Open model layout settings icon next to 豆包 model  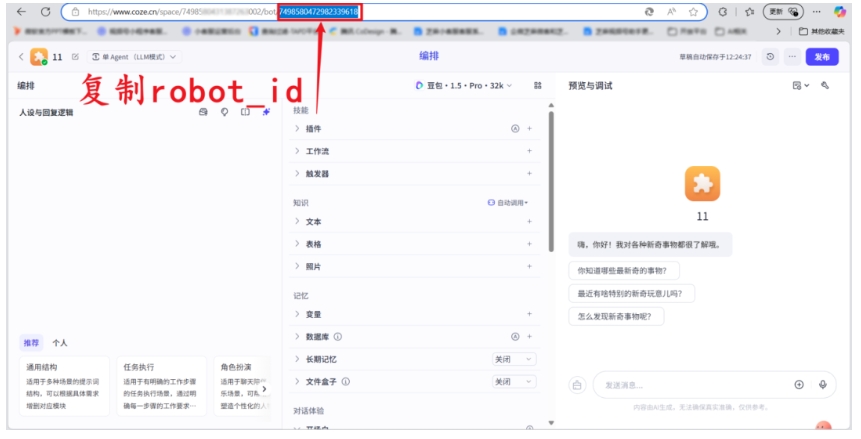(x=538, y=85)
